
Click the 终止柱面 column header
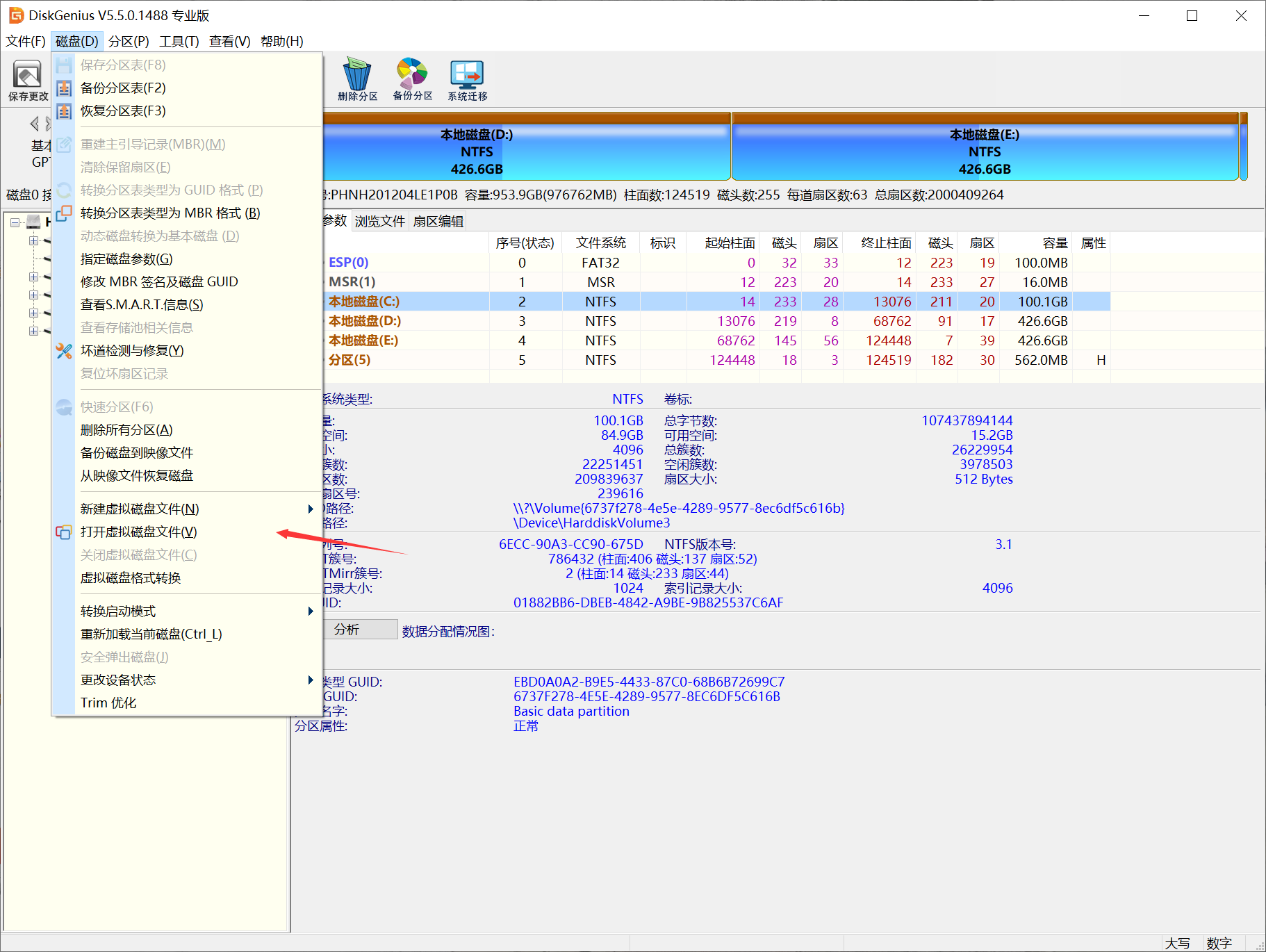(x=880, y=243)
